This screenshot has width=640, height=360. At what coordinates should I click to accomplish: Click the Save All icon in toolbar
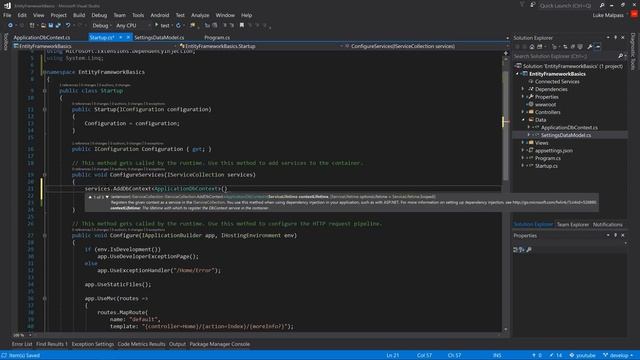tap(58, 25)
